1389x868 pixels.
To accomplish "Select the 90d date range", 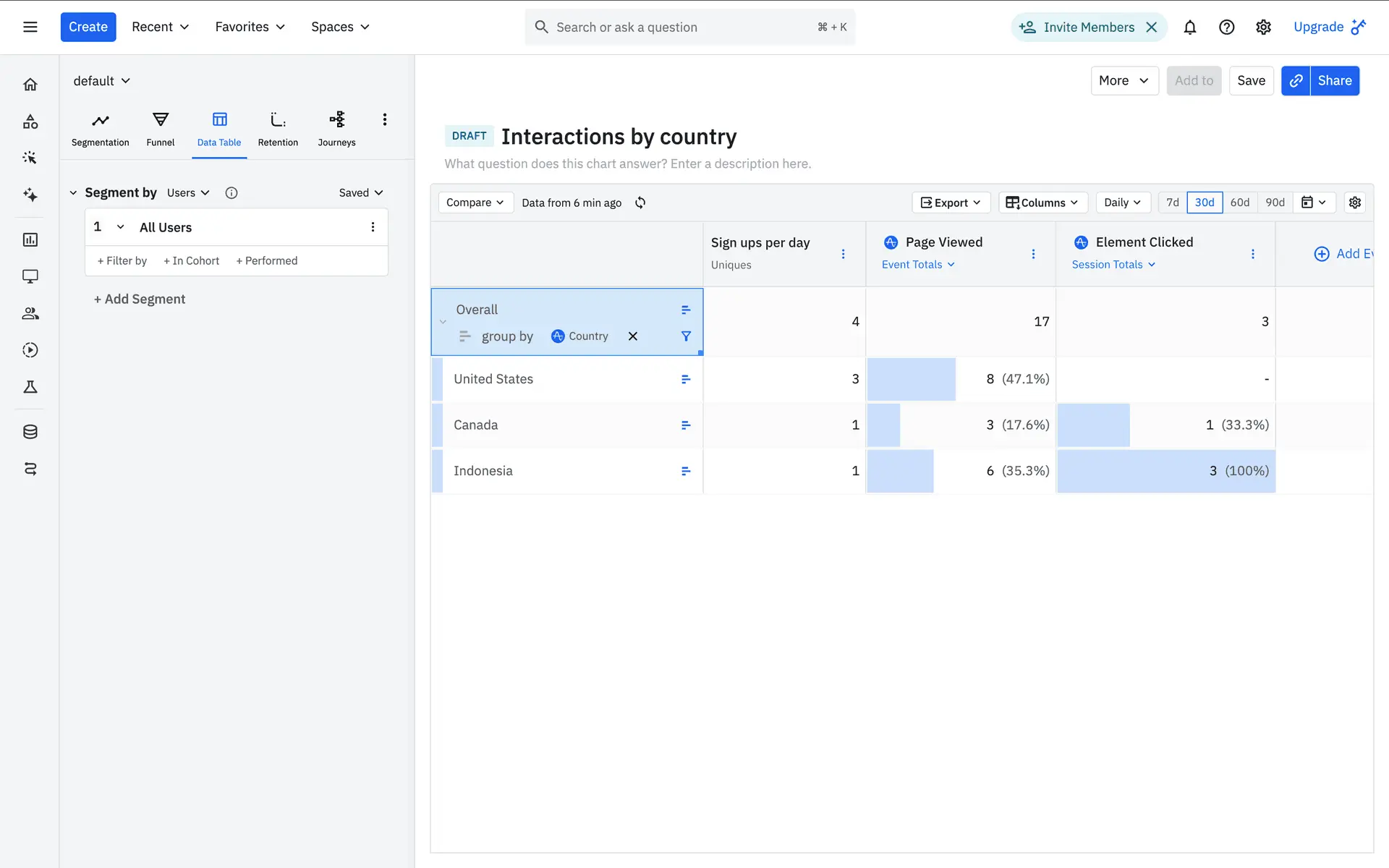I will tap(1275, 203).
